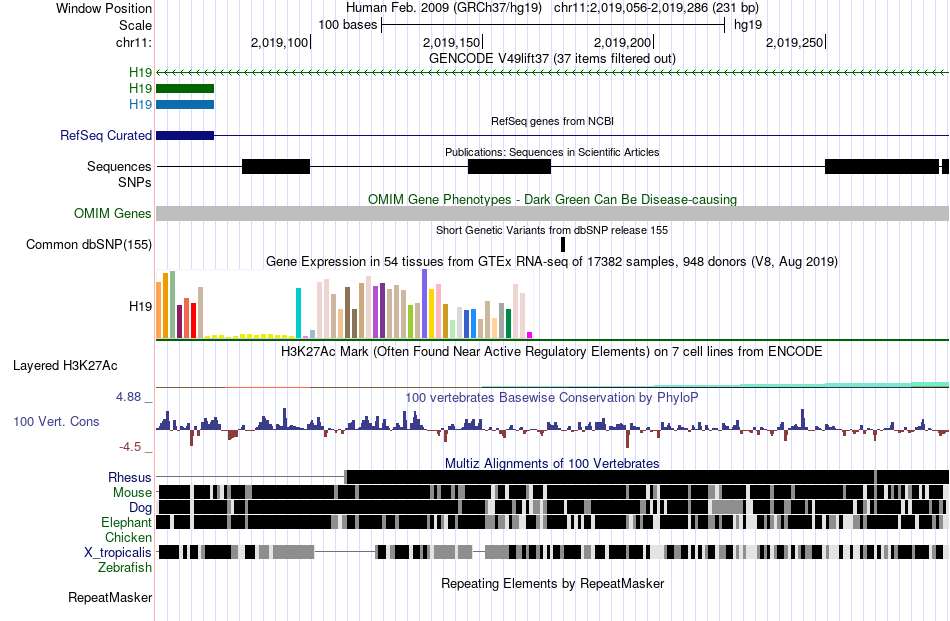This screenshot has width=950, height=621.
Task: Click the blue H19 transcript label
Action: [x=140, y=104]
